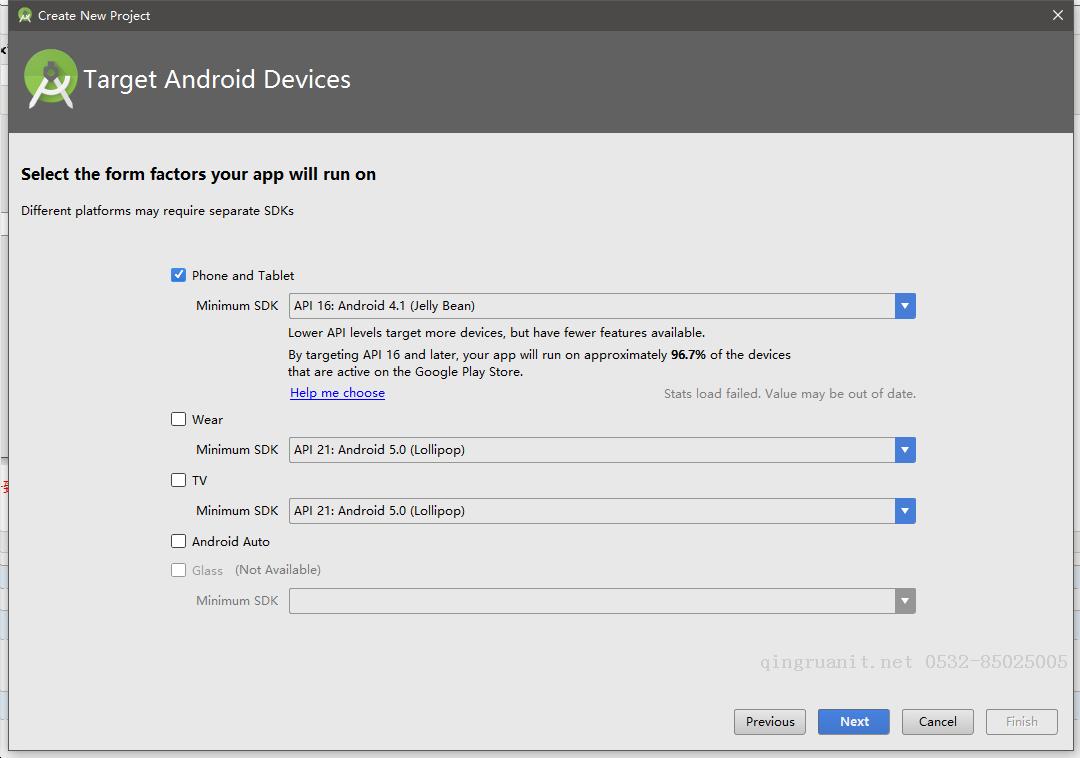Click 'Stats load failed' message

point(790,394)
